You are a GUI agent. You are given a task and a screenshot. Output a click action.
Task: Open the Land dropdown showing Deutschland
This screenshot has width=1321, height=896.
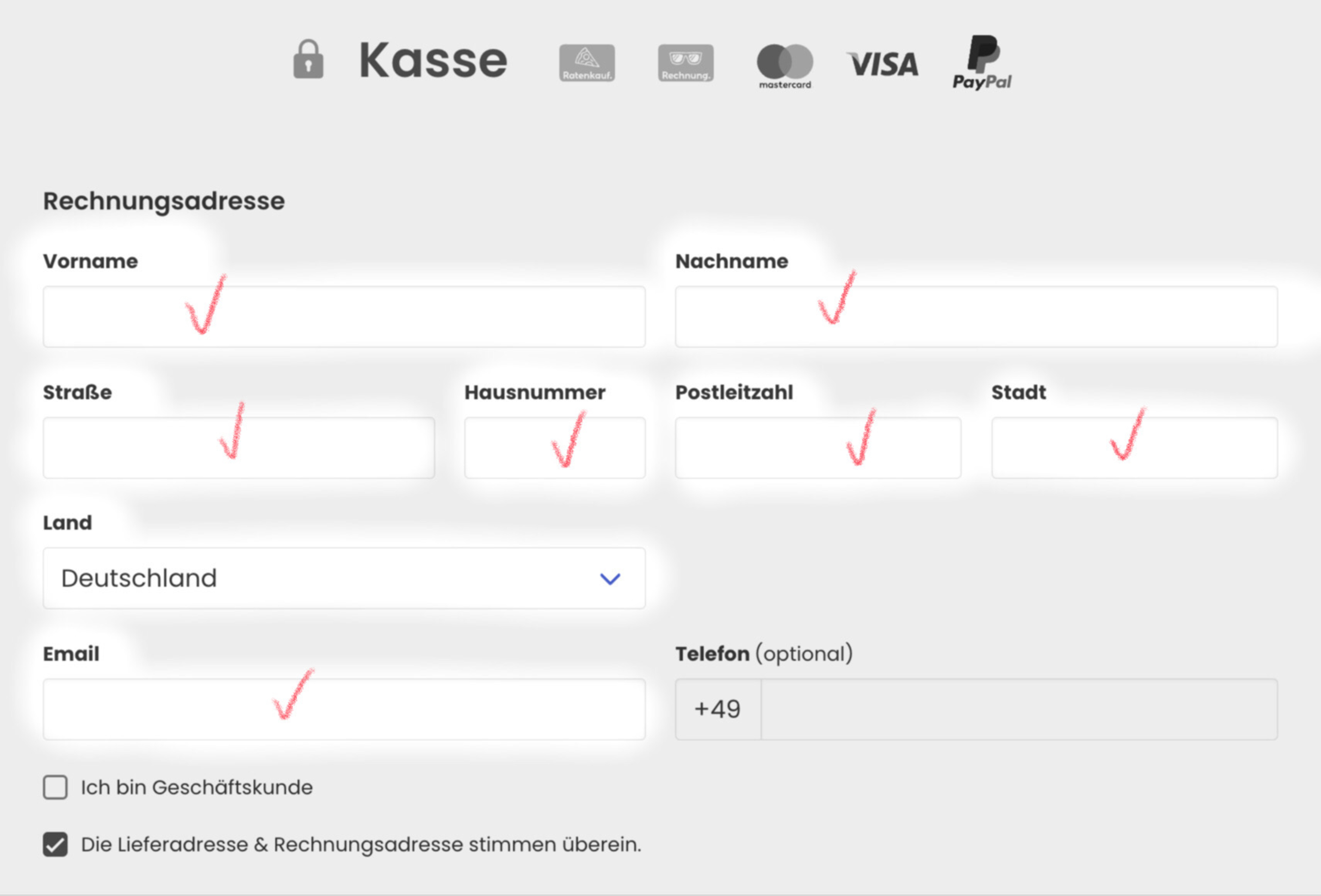click(x=345, y=578)
